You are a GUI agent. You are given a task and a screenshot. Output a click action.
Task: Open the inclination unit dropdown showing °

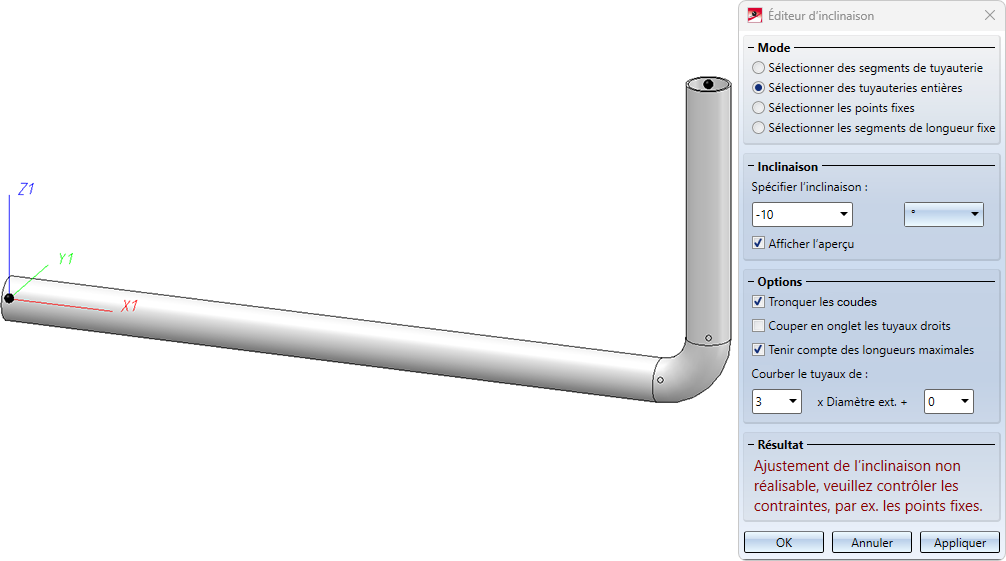coord(975,214)
